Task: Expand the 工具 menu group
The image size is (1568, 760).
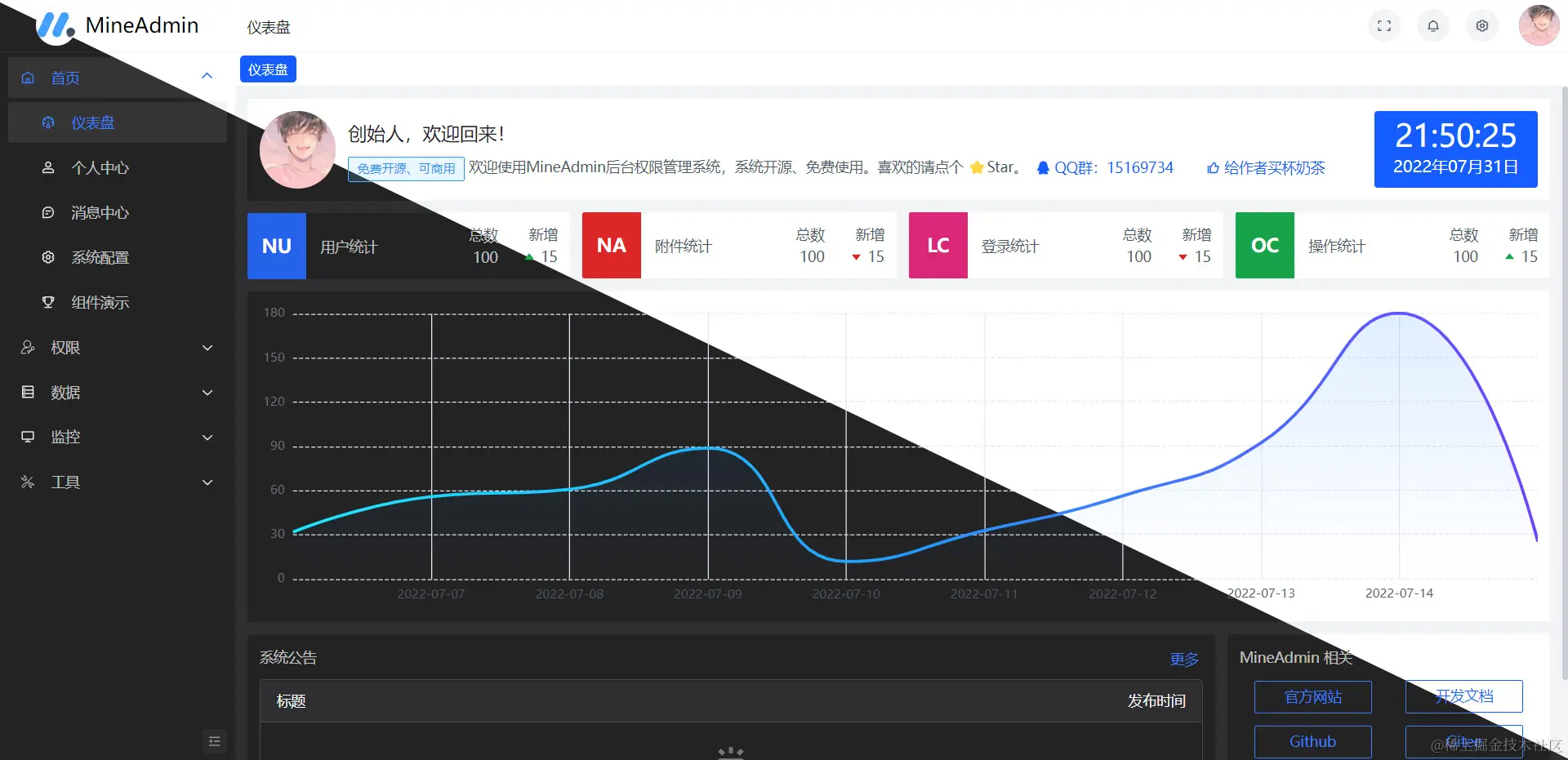Action: 118,482
